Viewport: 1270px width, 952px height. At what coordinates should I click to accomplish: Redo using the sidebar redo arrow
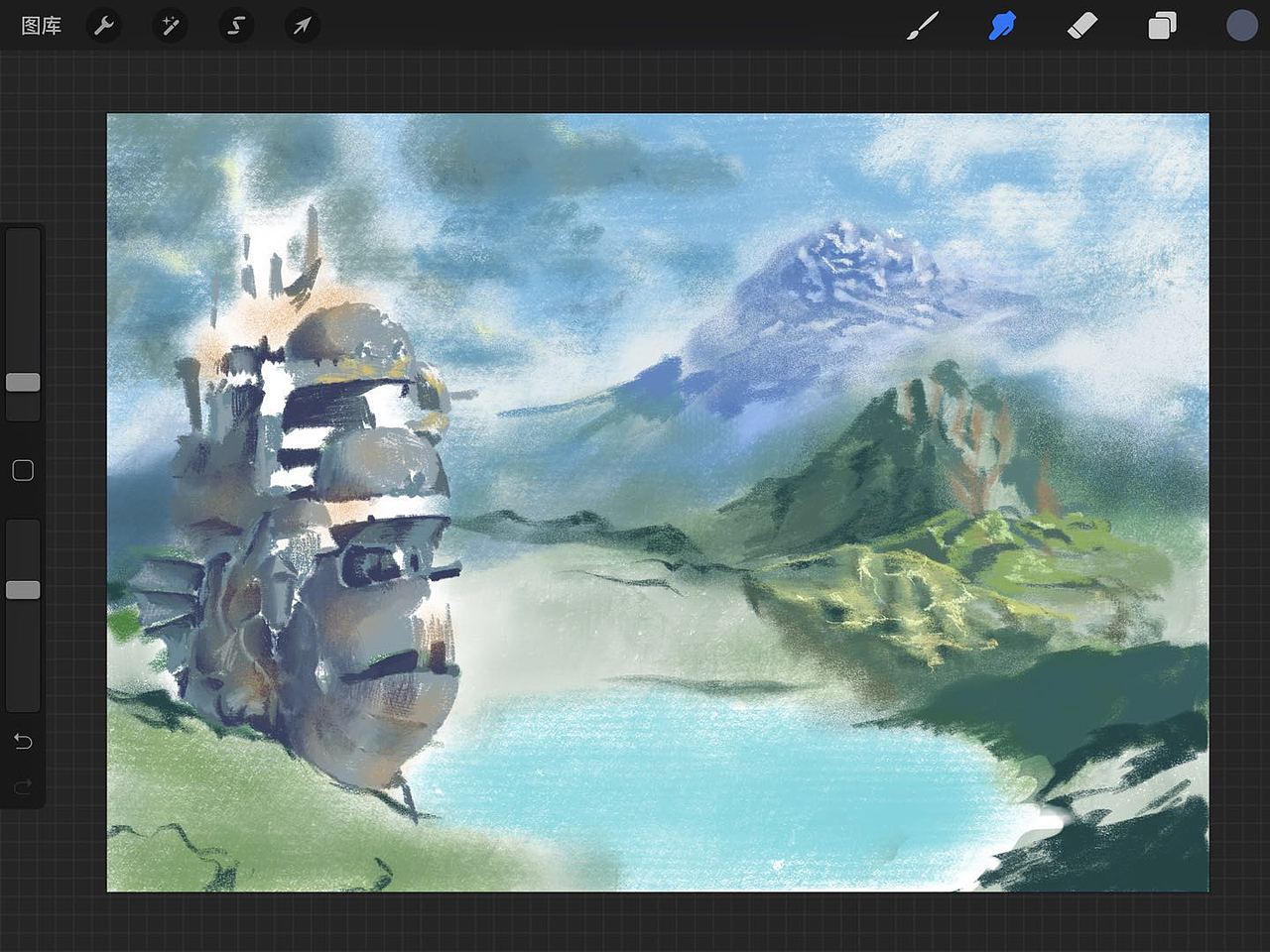tap(23, 787)
